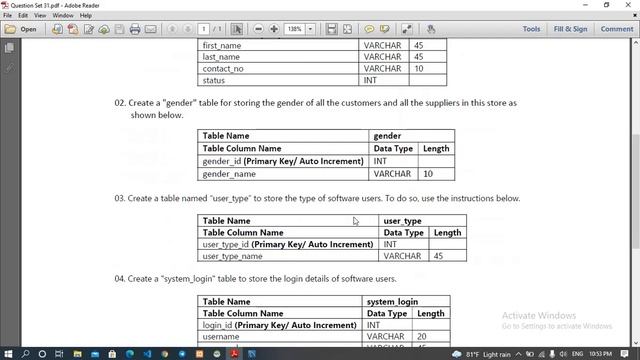
Task: Click the 'gender_name' table cell
Action: pyautogui.click(x=283, y=174)
